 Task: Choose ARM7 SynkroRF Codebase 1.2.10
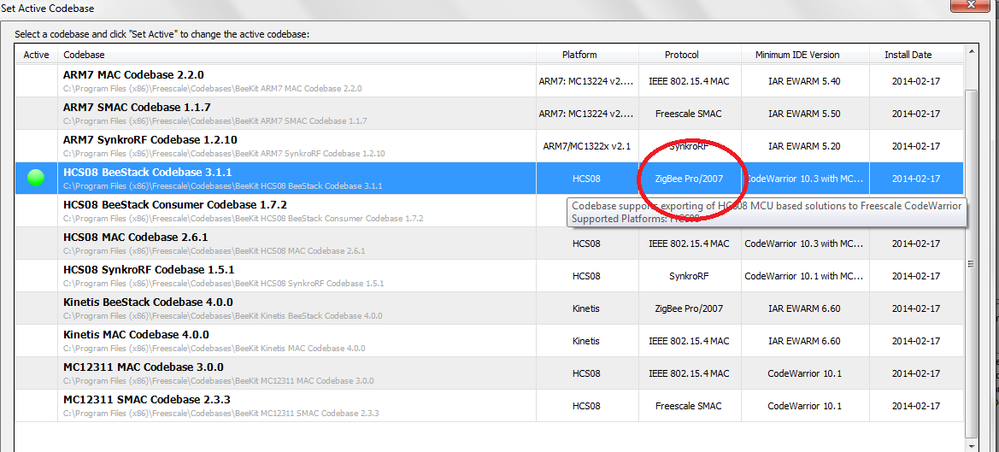coord(489,146)
